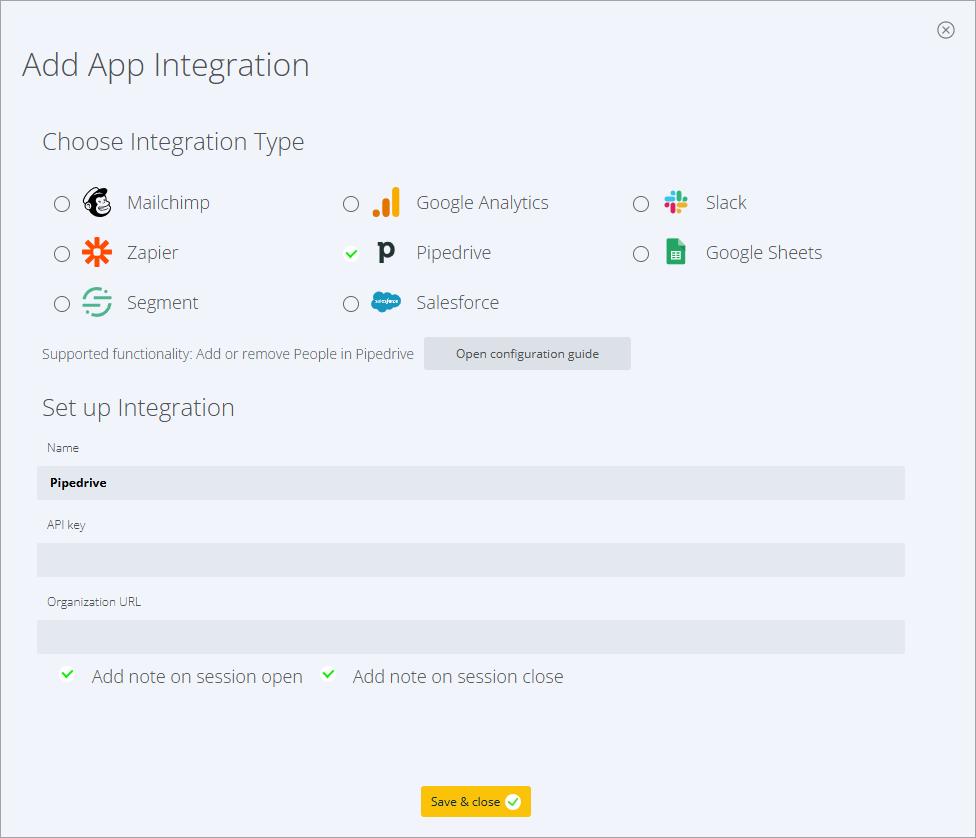Click the Add note on session open label
This screenshot has height=838, width=976.
pos(197,677)
